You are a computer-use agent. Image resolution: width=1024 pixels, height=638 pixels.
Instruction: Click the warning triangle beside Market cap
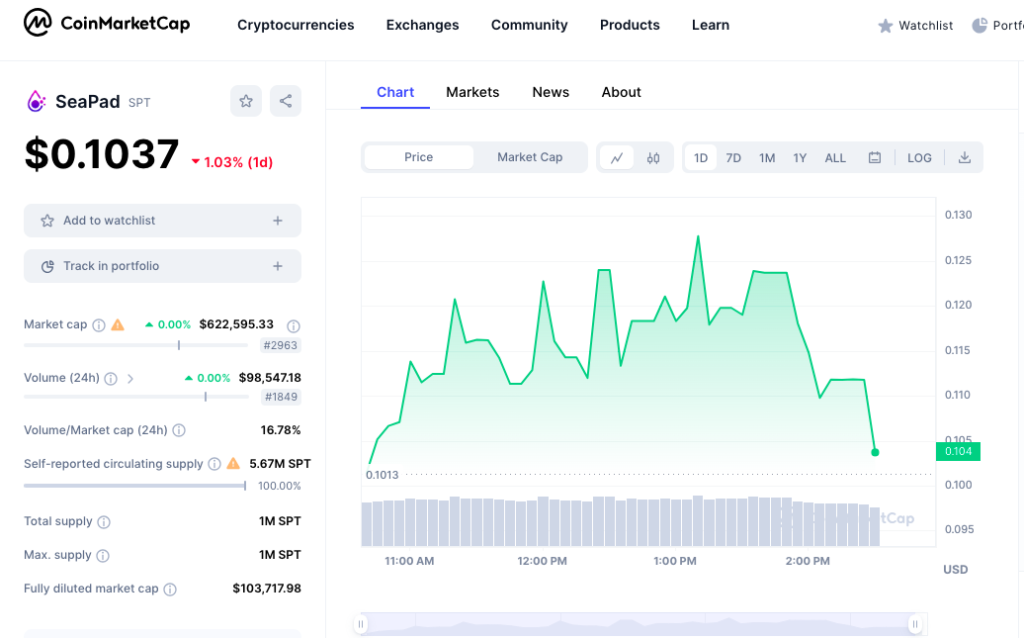coord(117,324)
